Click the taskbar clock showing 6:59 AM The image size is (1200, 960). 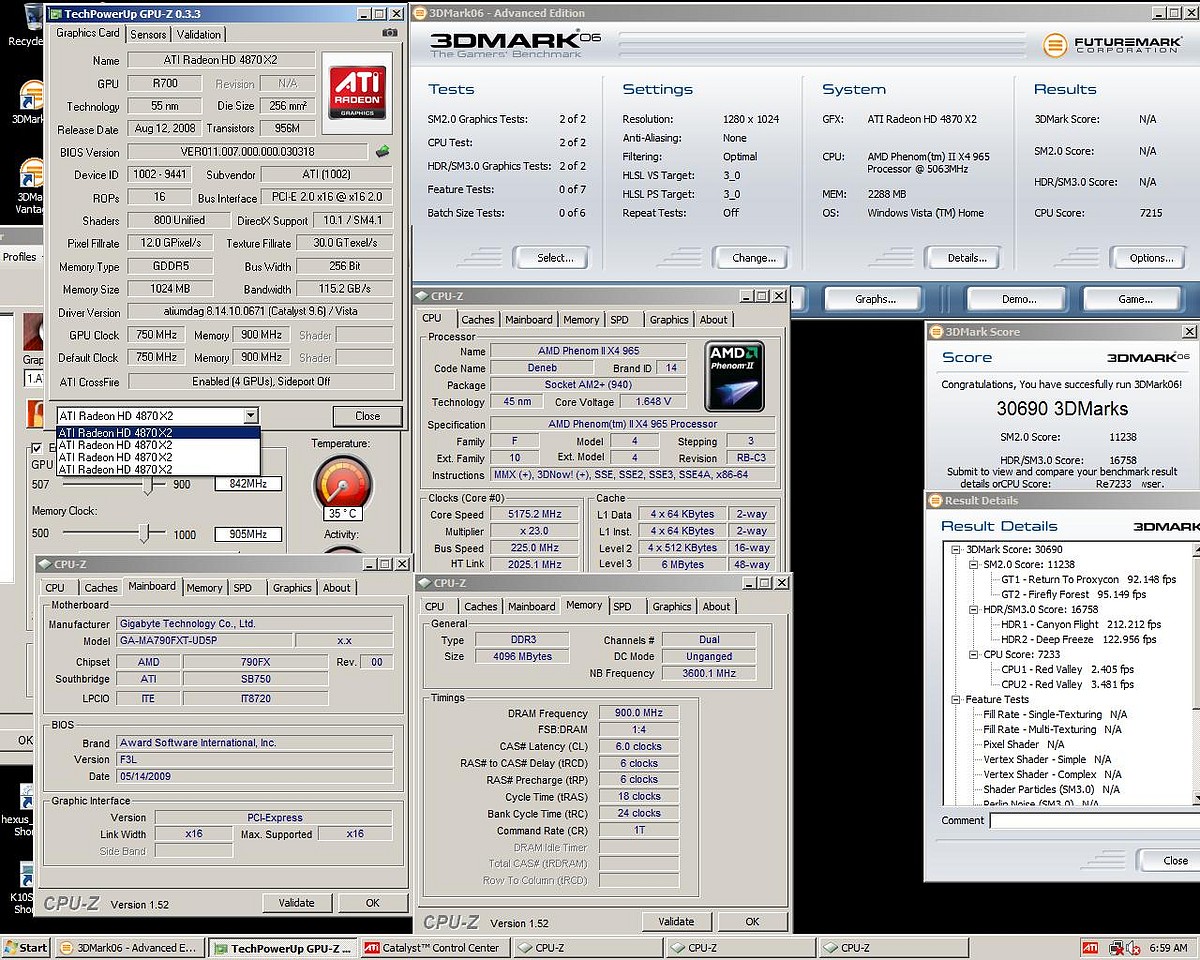(x=1169, y=947)
